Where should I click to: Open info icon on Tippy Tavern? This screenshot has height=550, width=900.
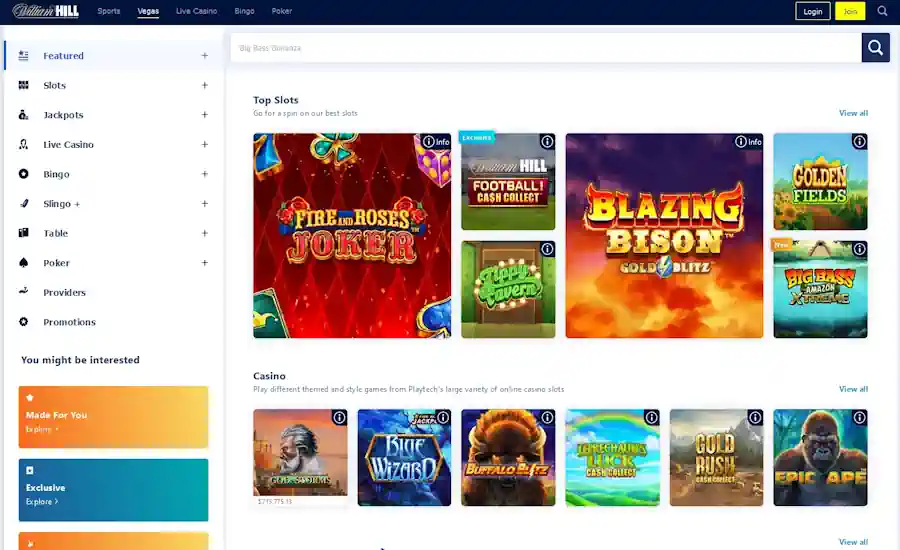coord(547,249)
